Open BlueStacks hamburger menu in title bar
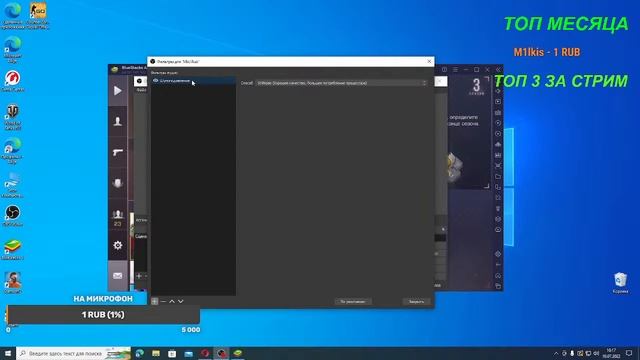The image size is (640, 360). [x=455, y=70]
